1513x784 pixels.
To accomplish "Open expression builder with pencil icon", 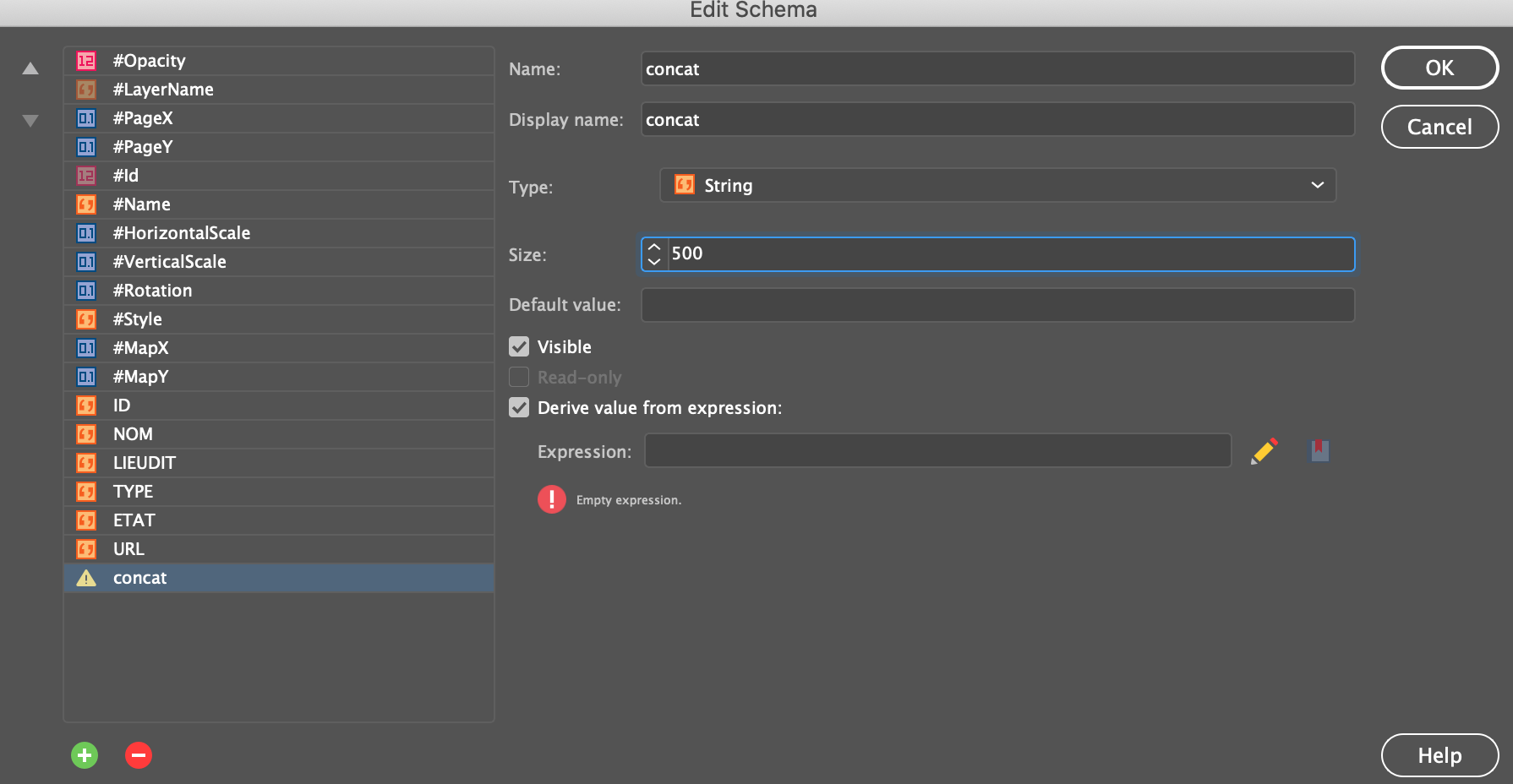I will [x=1264, y=451].
